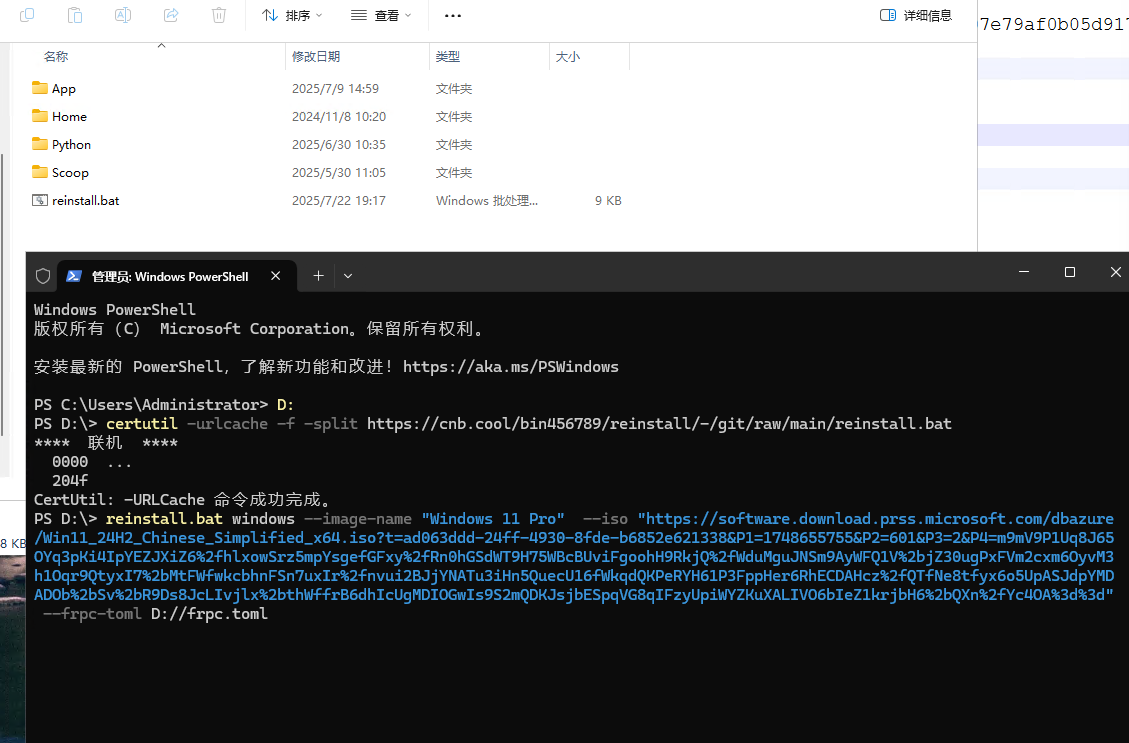This screenshot has width=1129, height=743.
Task: Open a new terminal tab with plus
Action: [x=318, y=276]
